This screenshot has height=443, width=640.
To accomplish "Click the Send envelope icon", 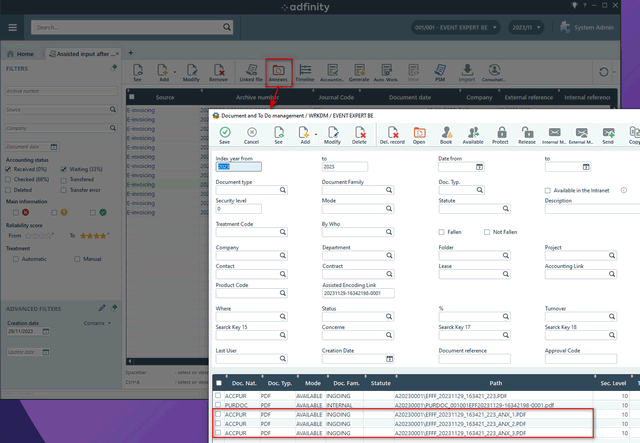I will point(608,136).
